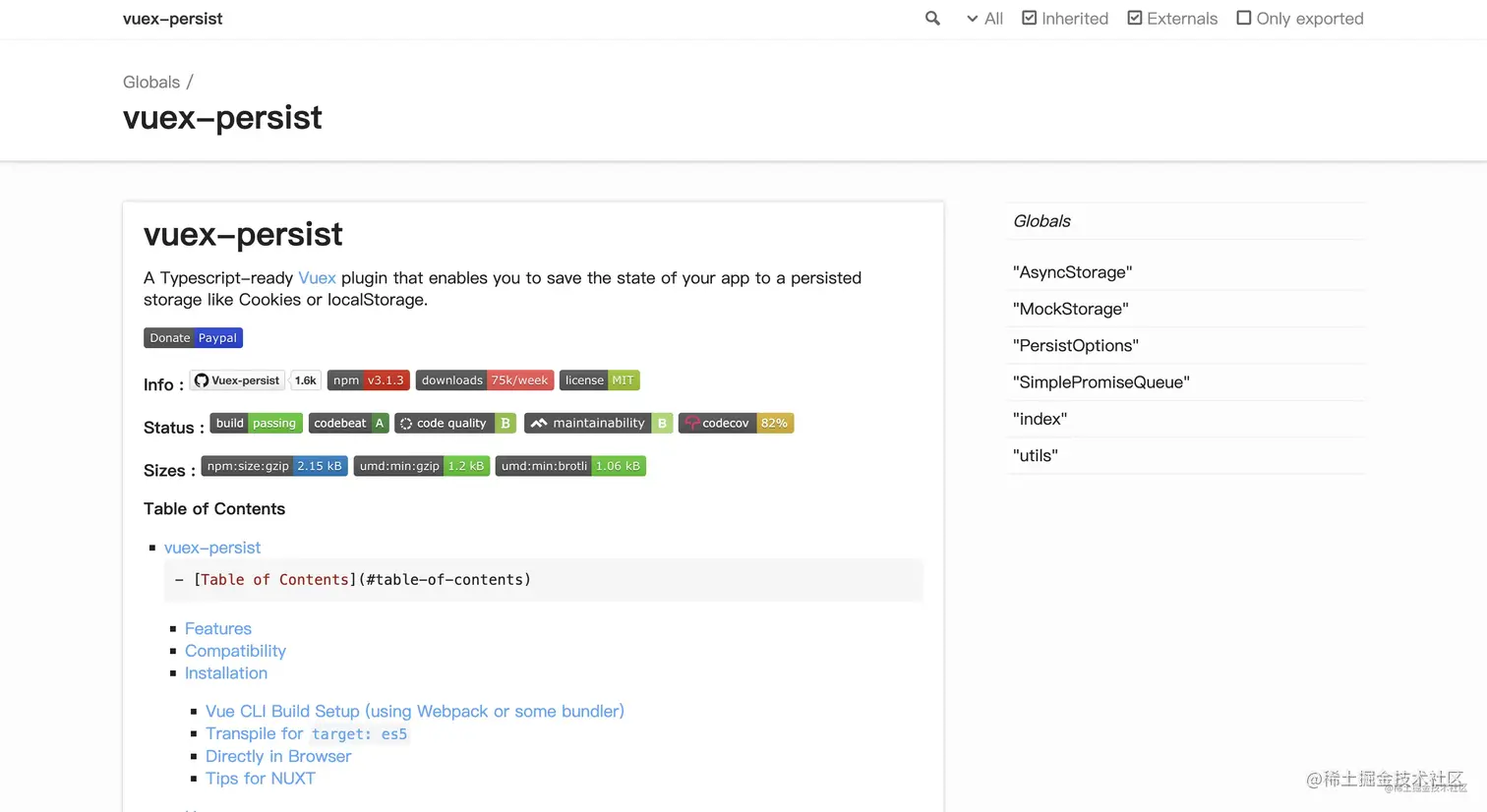Image resolution: width=1487 pixels, height=812 pixels.
Task: Select Globals in the sidebar navigation
Action: (1041, 221)
